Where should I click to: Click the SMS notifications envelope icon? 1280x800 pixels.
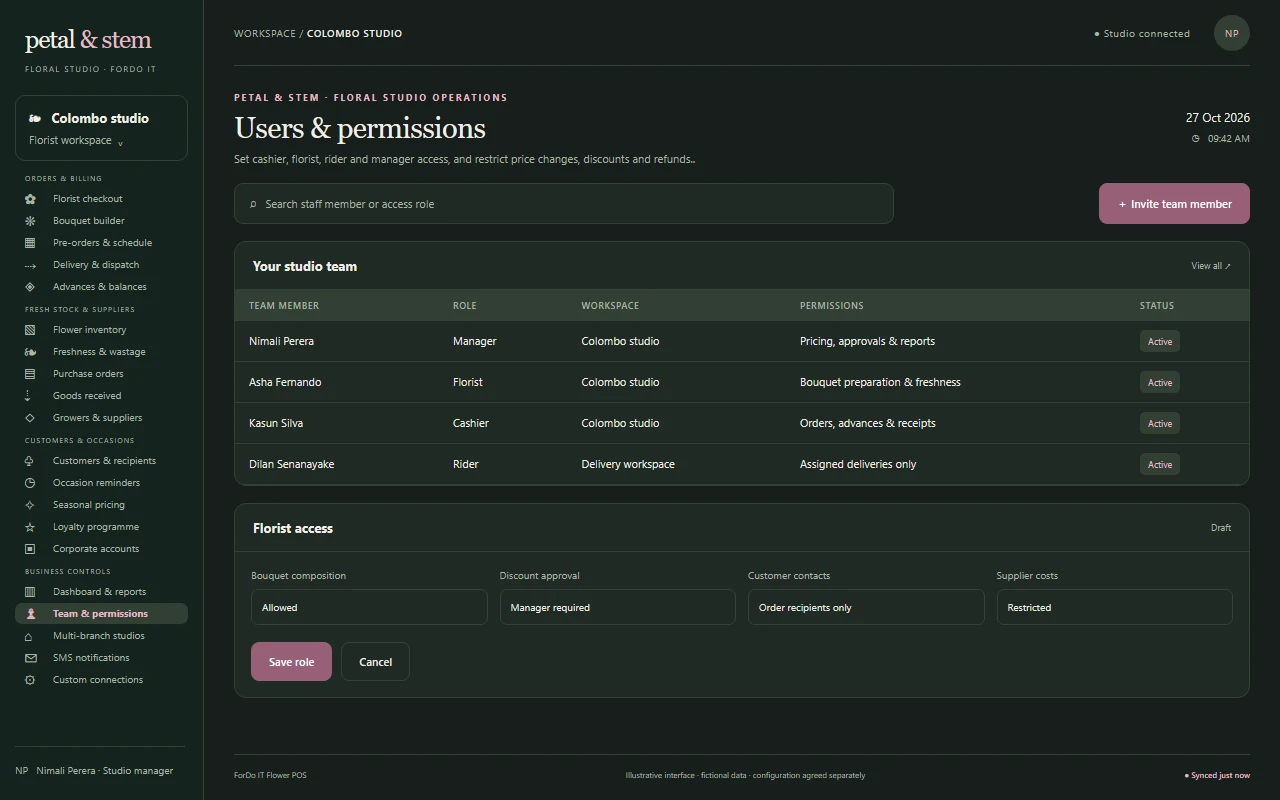pos(30,658)
